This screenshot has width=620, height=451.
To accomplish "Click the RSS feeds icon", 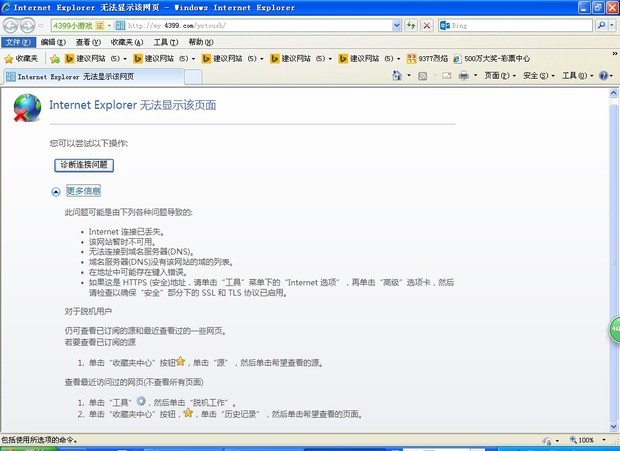I will pos(422,75).
